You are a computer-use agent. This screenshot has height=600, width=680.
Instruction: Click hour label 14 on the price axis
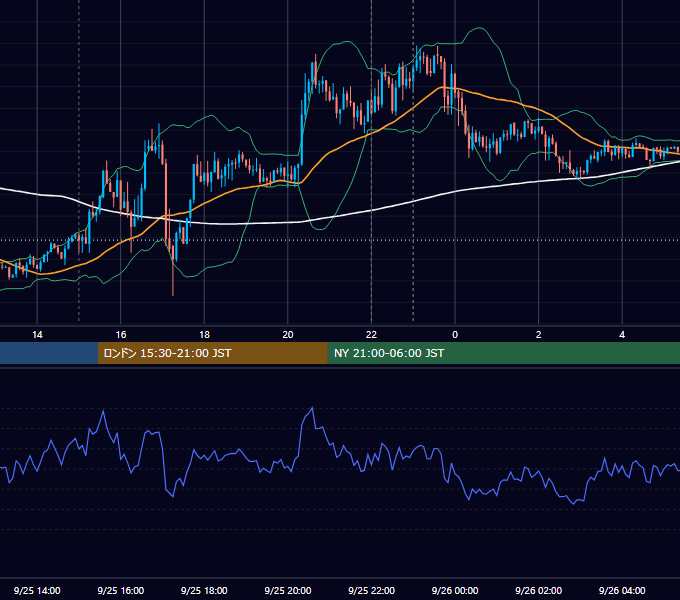point(37,335)
